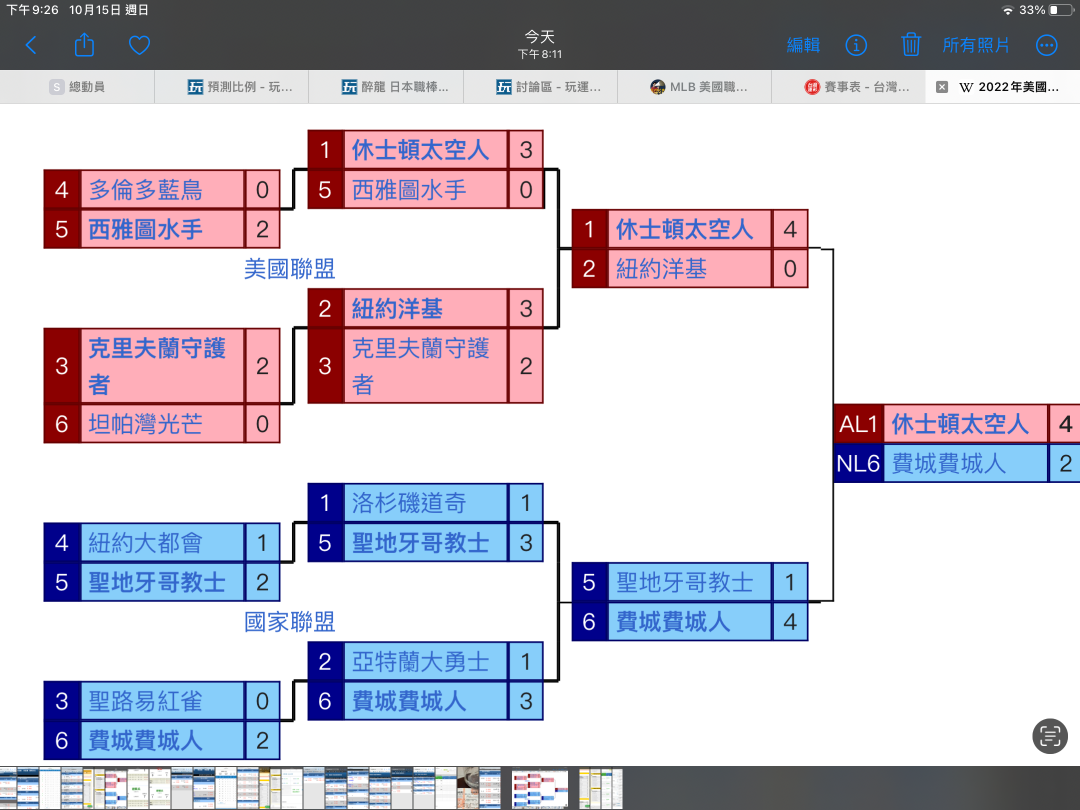Click 費城費城人 in the NL6 final row
The width and height of the screenshot is (1080, 810).
coord(948,464)
